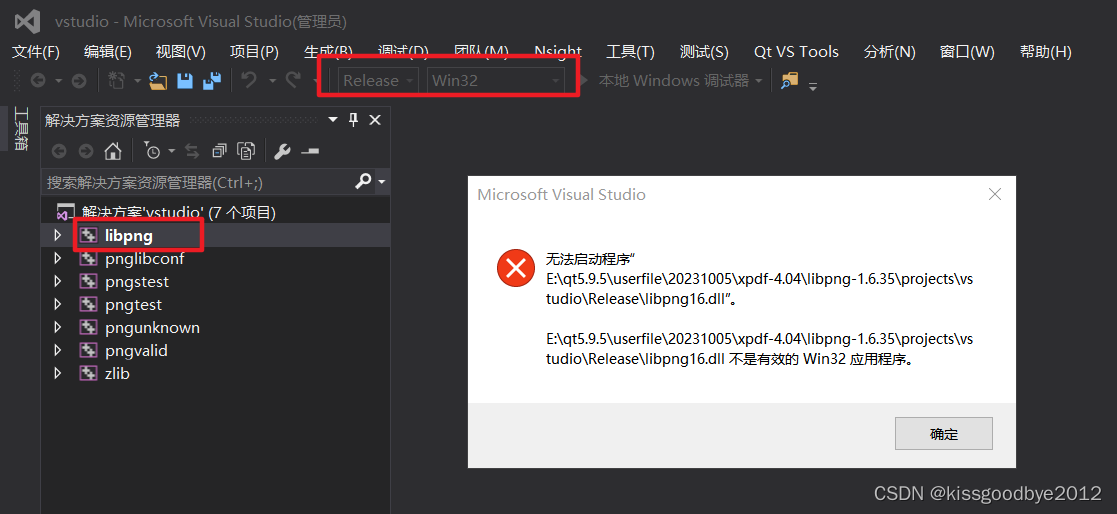
Task: Click the zlib project icon
Action: click(88, 373)
